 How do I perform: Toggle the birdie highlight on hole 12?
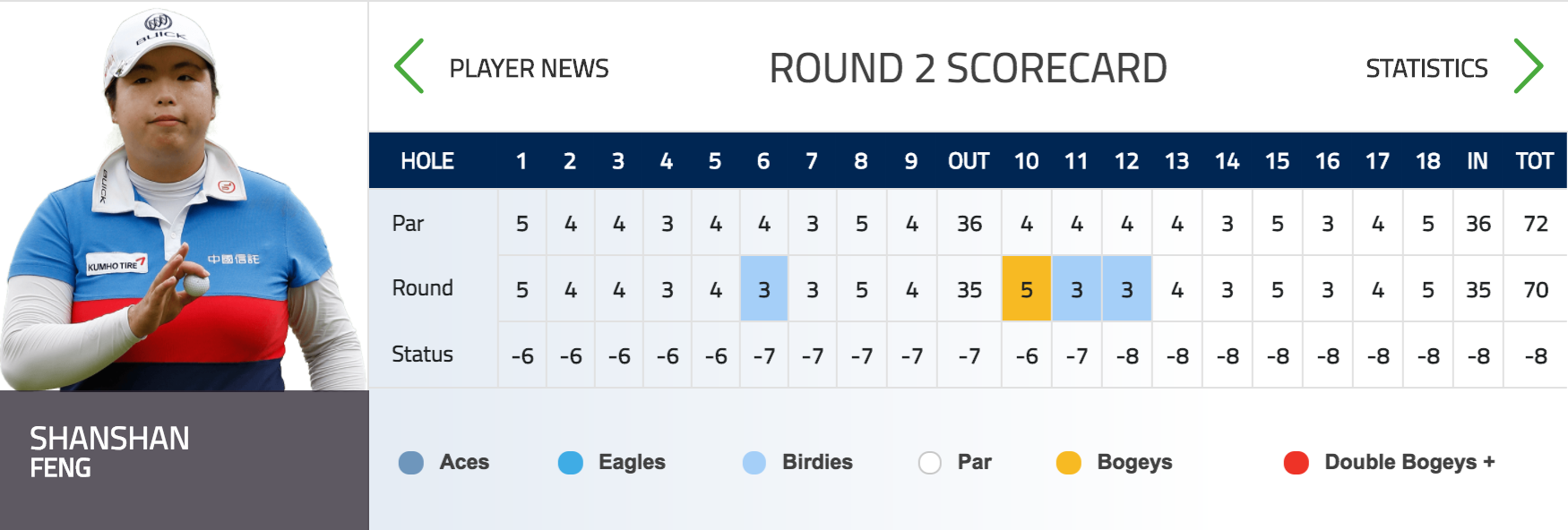click(x=1127, y=288)
